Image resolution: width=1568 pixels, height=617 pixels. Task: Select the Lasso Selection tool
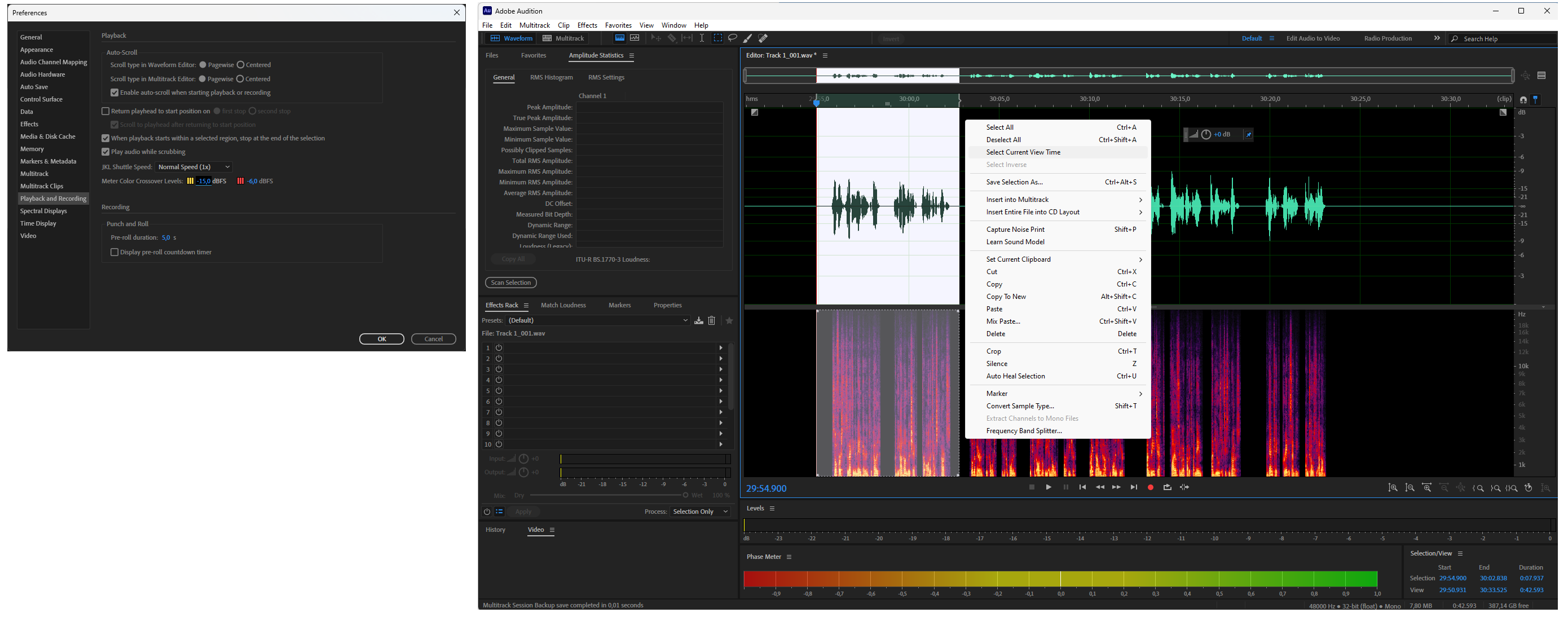(733, 38)
